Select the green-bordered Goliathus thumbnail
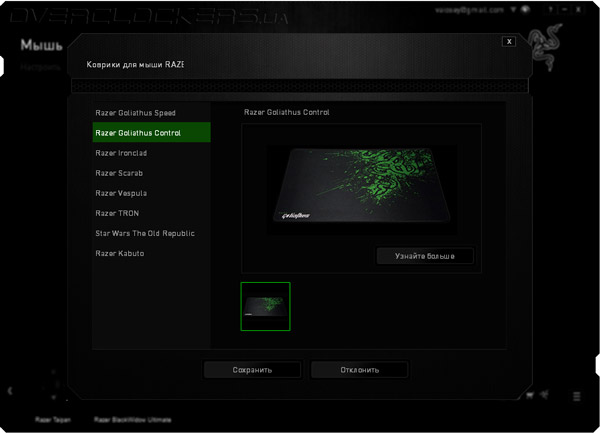The image size is (600, 433). pyautogui.click(x=265, y=306)
